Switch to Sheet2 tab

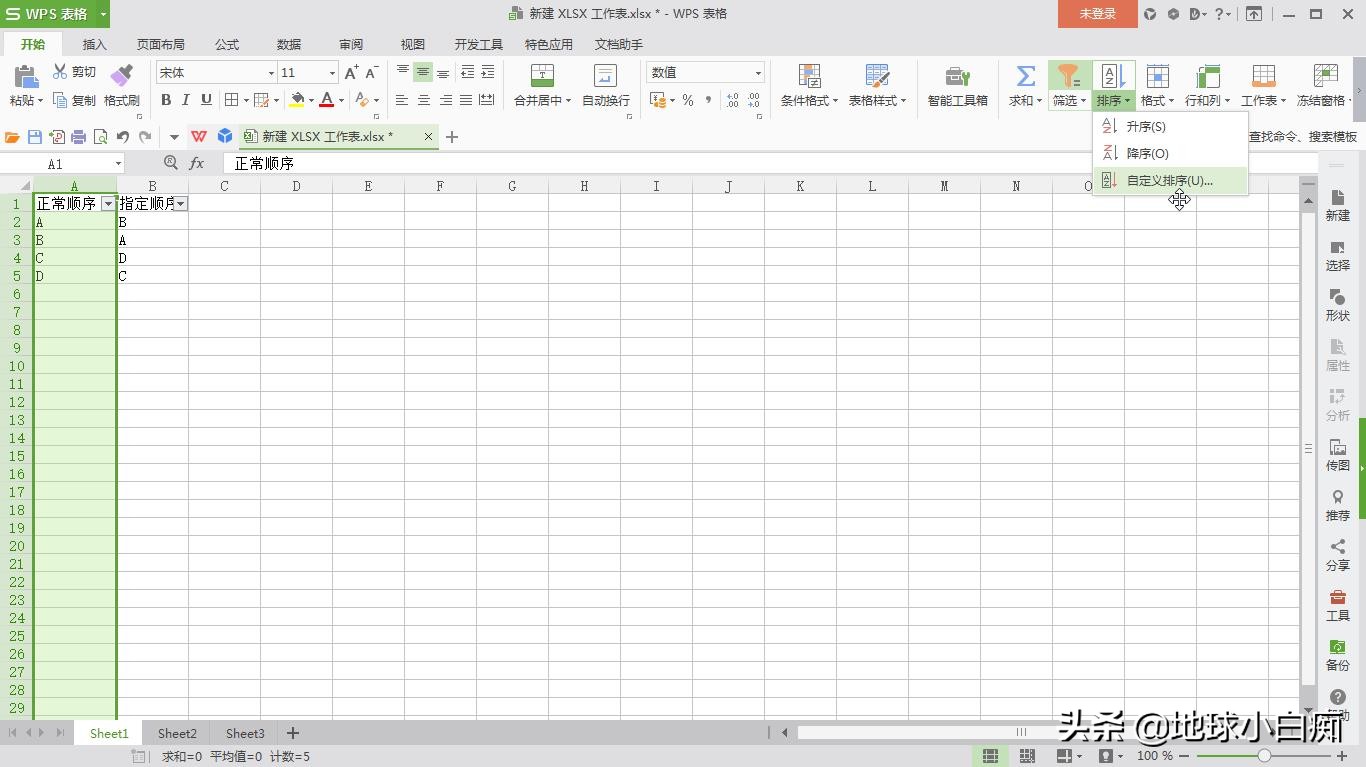pyautogui.click(x=177, y=733)
